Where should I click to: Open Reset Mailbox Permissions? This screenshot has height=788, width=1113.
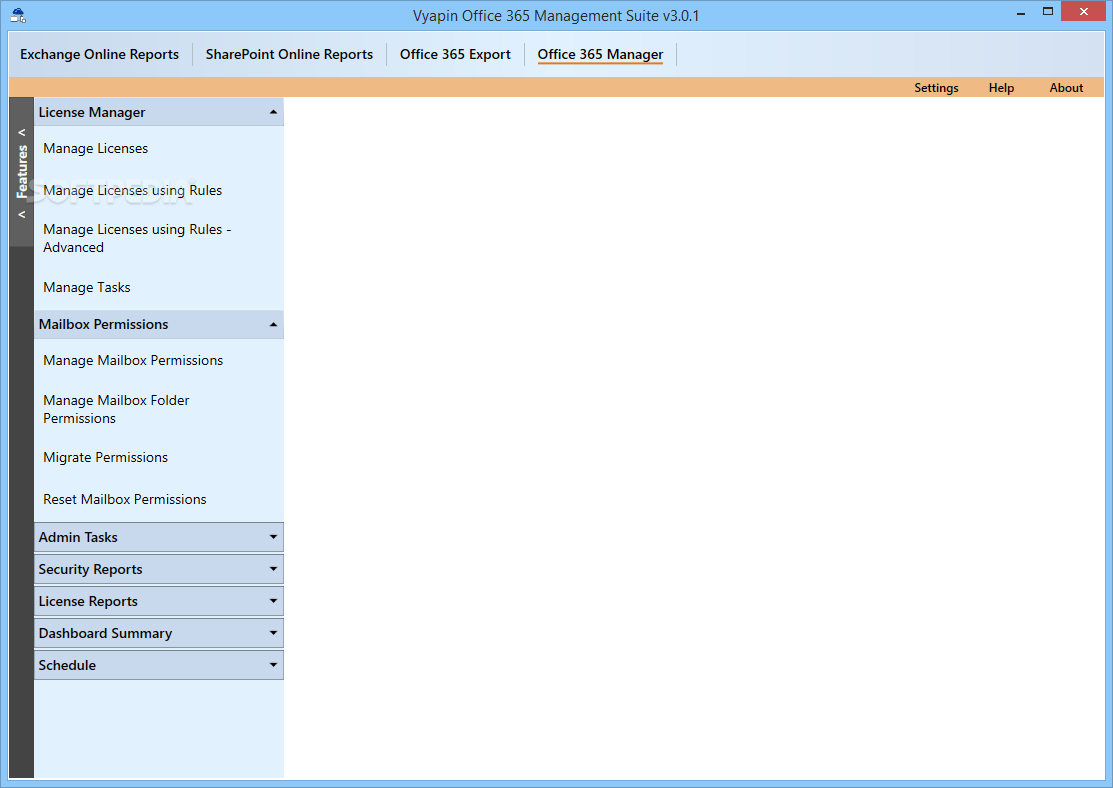tap(124, 500)
